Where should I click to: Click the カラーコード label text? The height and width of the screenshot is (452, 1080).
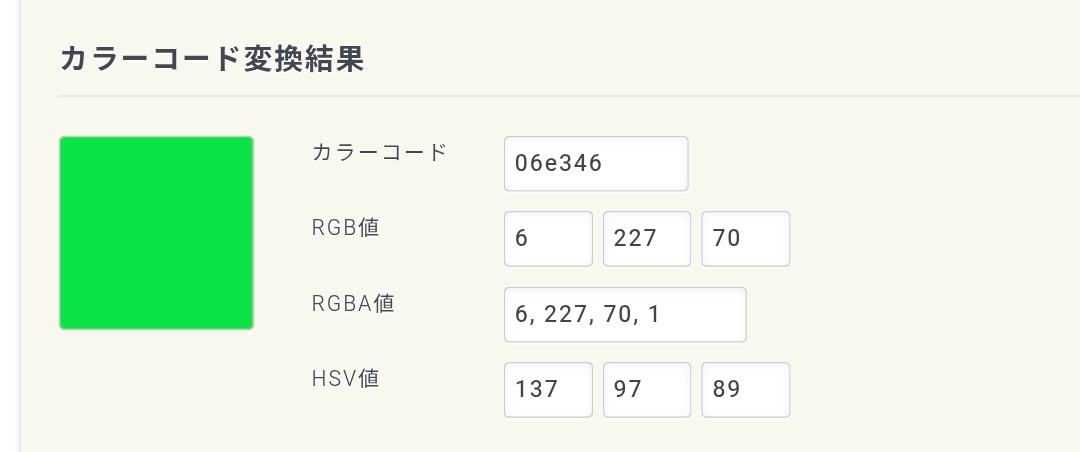379,153
